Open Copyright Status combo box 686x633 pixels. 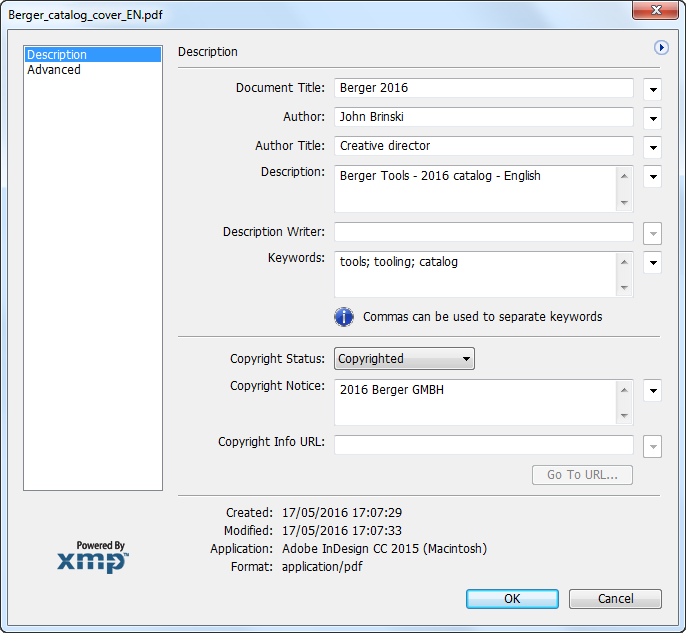point(404,359)
